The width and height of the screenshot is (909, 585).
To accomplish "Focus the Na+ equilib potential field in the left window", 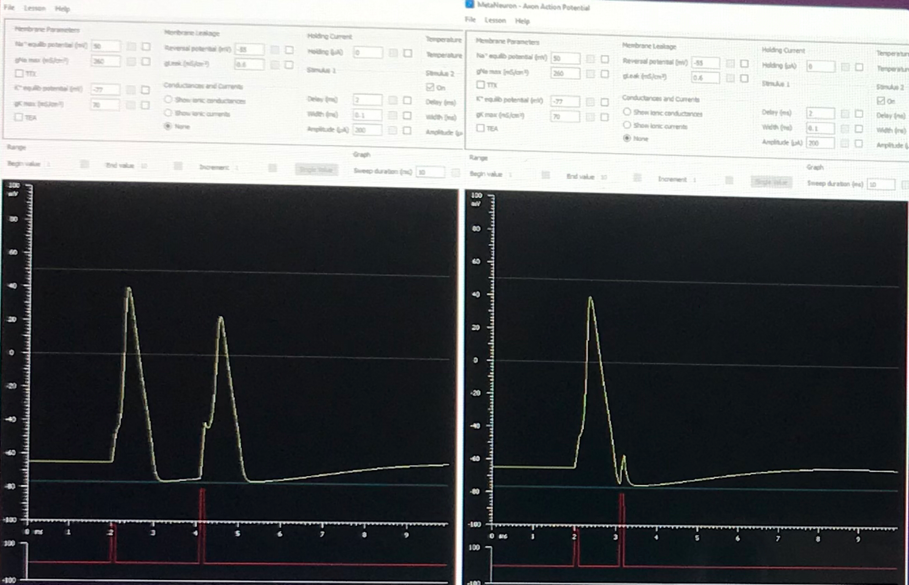I will (106, 46).
